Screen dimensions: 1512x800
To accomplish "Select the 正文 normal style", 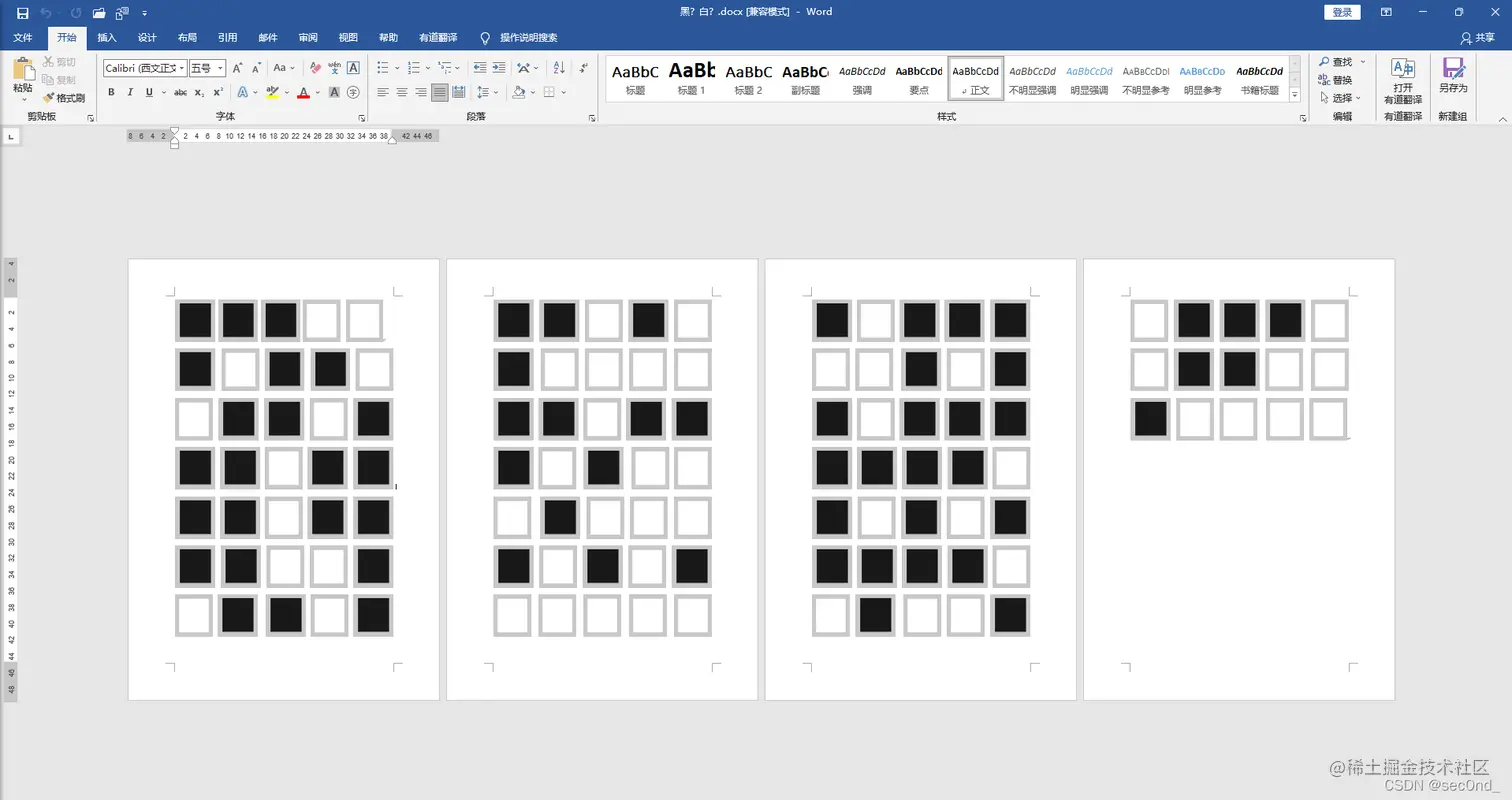I will point(975,79).
